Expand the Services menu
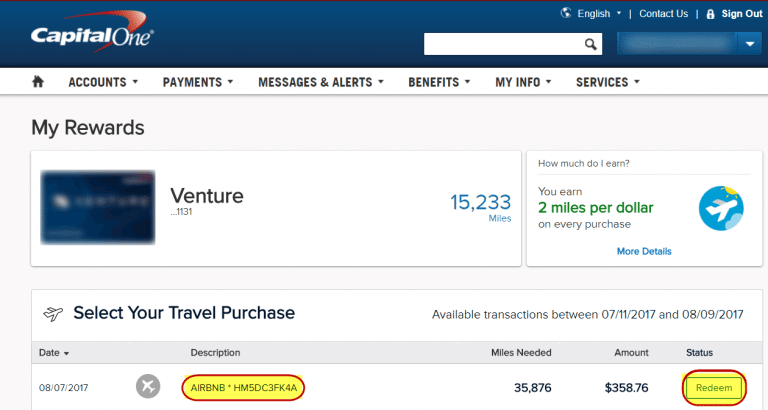 [608, 82]
